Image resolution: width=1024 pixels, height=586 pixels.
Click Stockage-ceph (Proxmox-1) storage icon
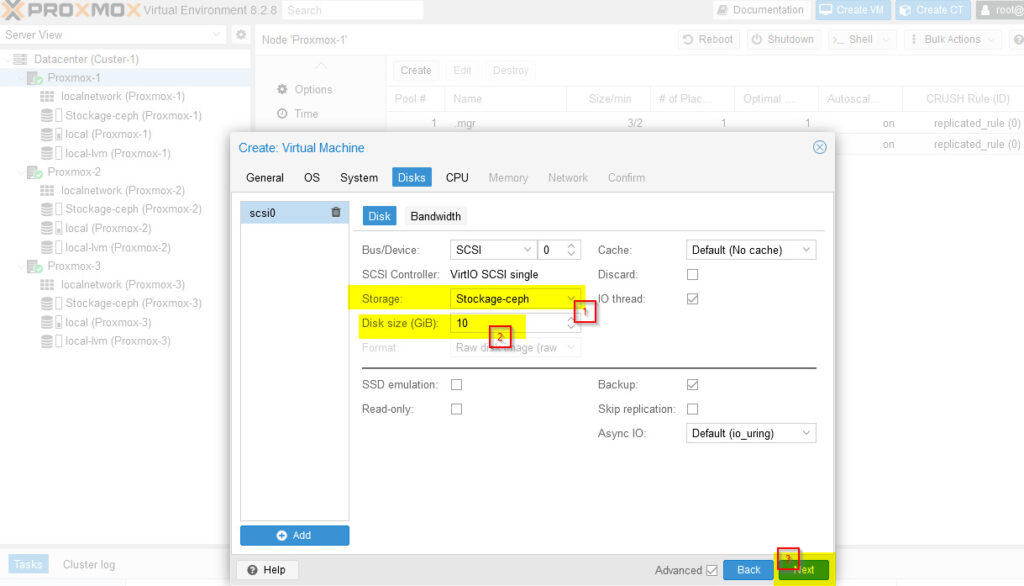tap(52, 116)
